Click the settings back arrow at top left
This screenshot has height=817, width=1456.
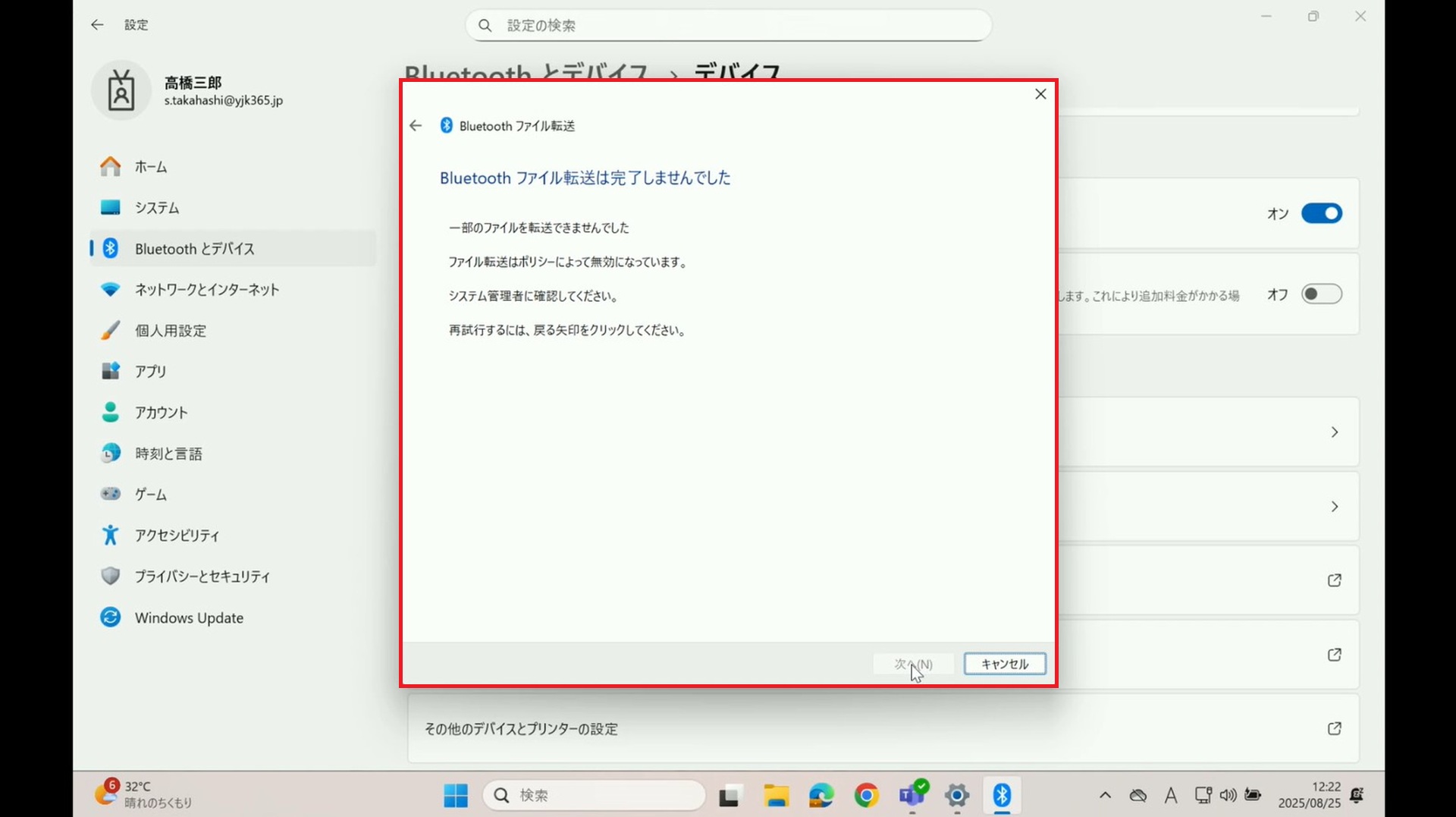[97, 25]
